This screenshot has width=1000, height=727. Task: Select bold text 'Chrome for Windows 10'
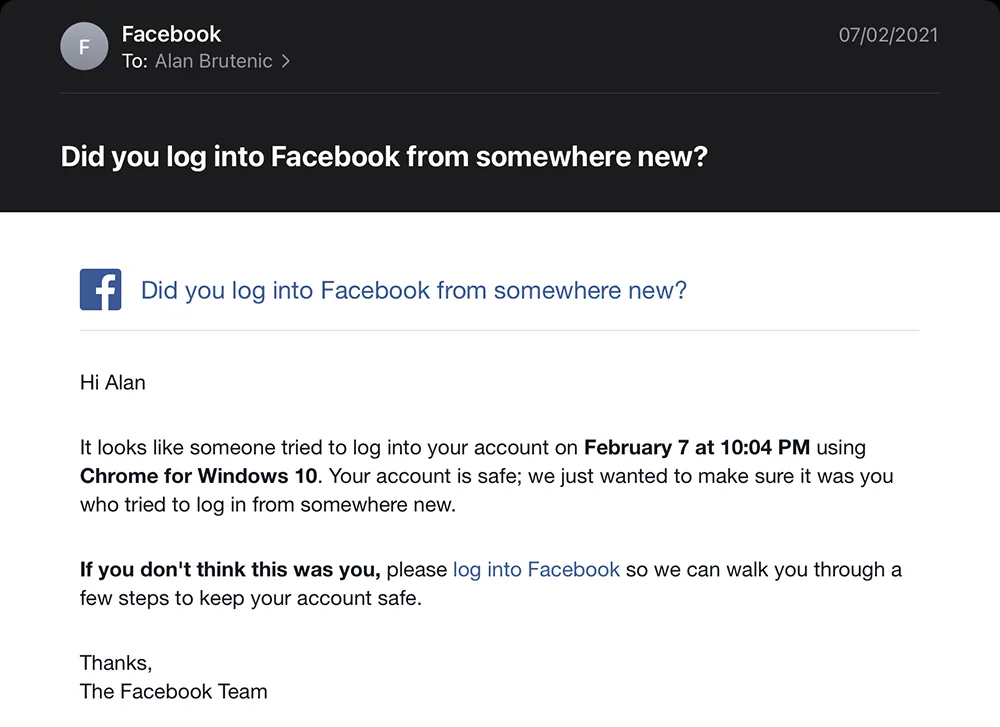click(198, 476)
